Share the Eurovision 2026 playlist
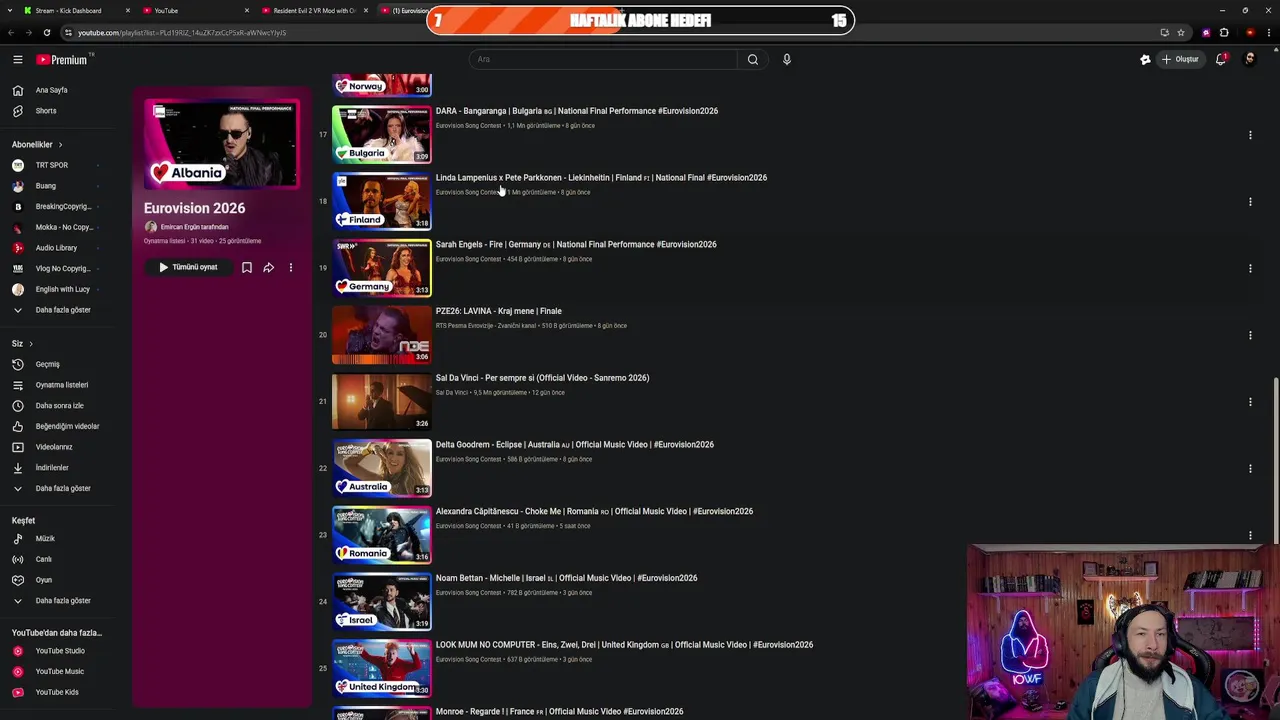The image size is (1280, 720). point(268,267)
